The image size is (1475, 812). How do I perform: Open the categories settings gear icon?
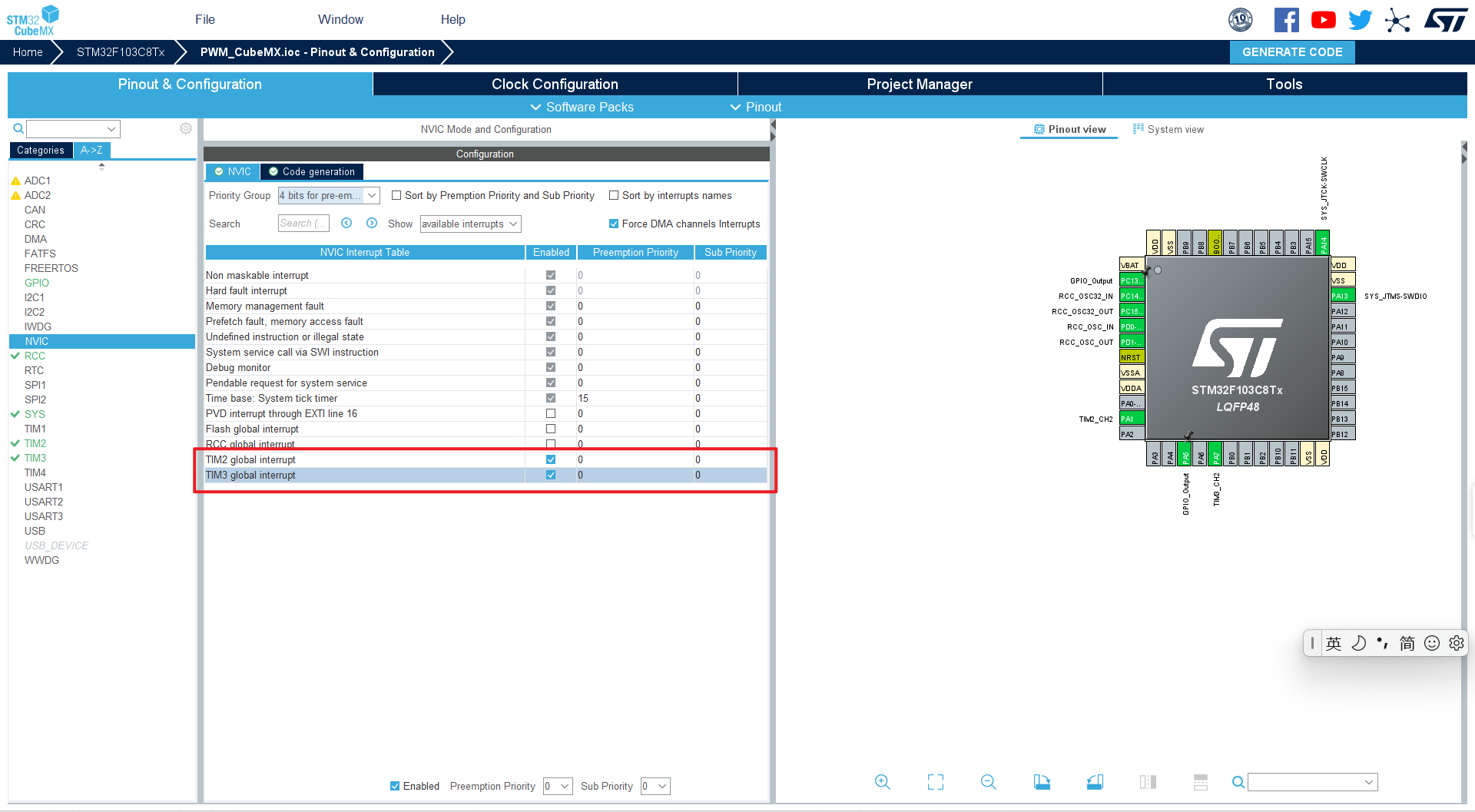point(186,128)
